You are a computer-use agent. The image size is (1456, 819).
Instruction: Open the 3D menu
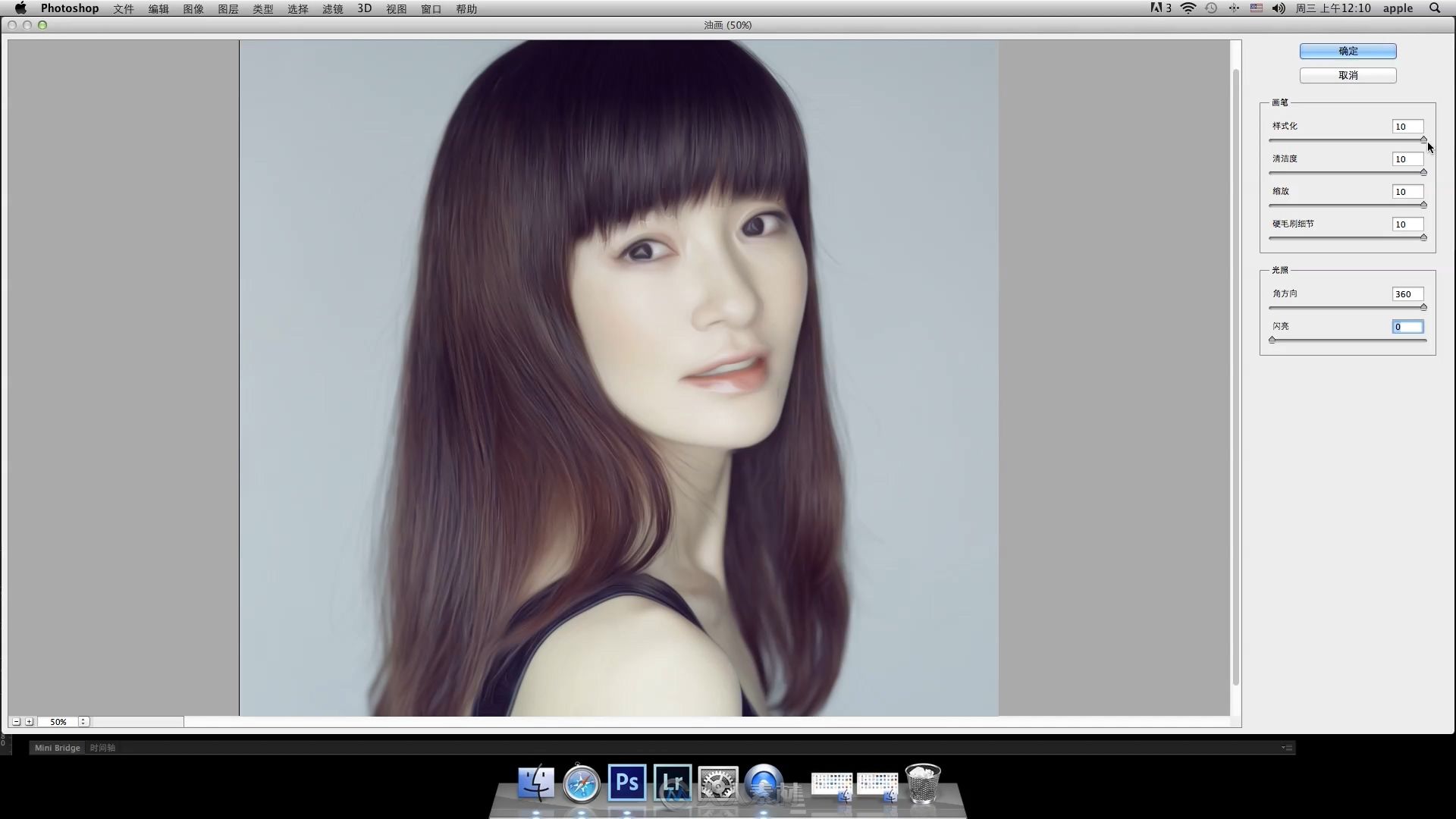coord(365,8)
